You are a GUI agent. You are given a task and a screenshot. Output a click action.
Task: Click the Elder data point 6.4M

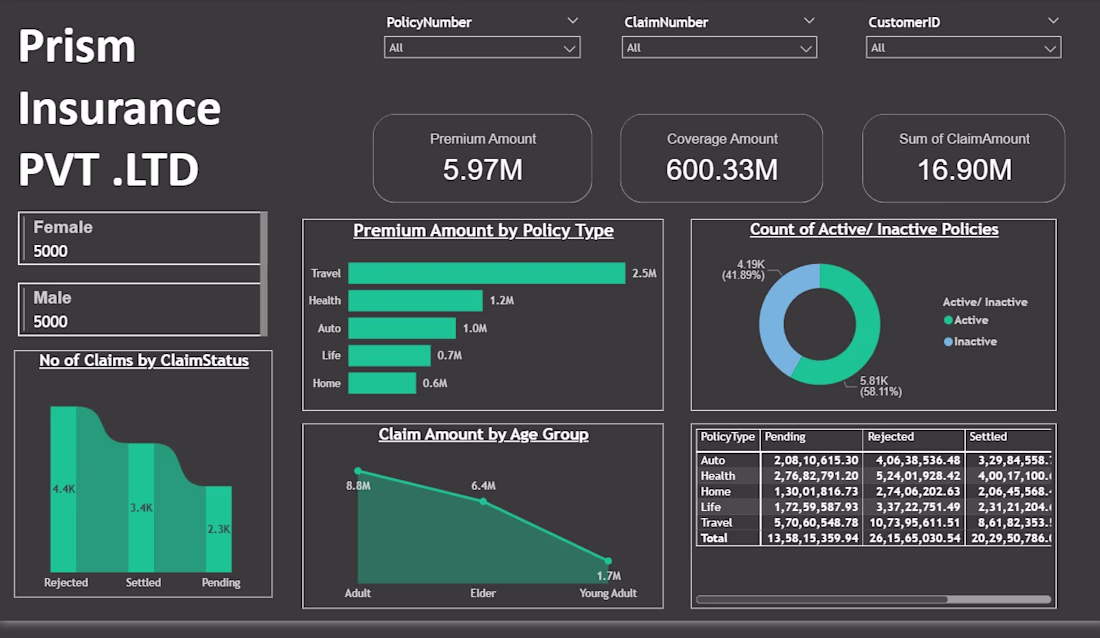483,501
